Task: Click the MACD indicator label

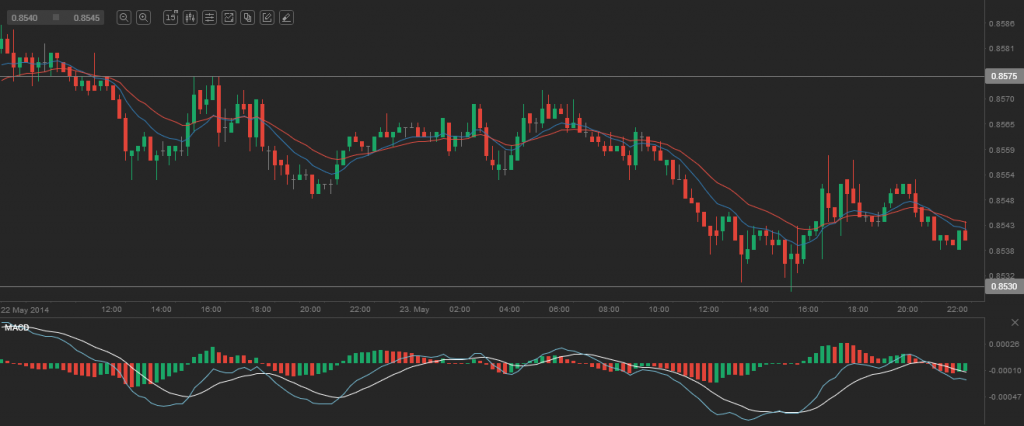Action: pos(16,327)
